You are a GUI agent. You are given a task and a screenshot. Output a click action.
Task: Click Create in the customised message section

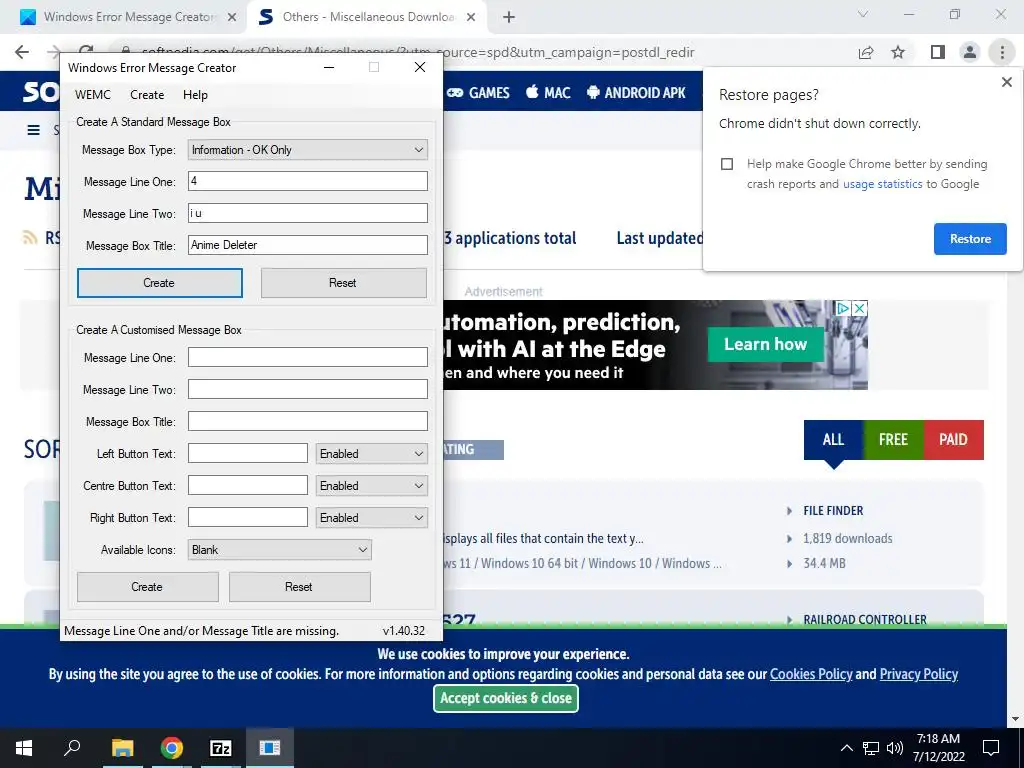(x=148, y=586)
